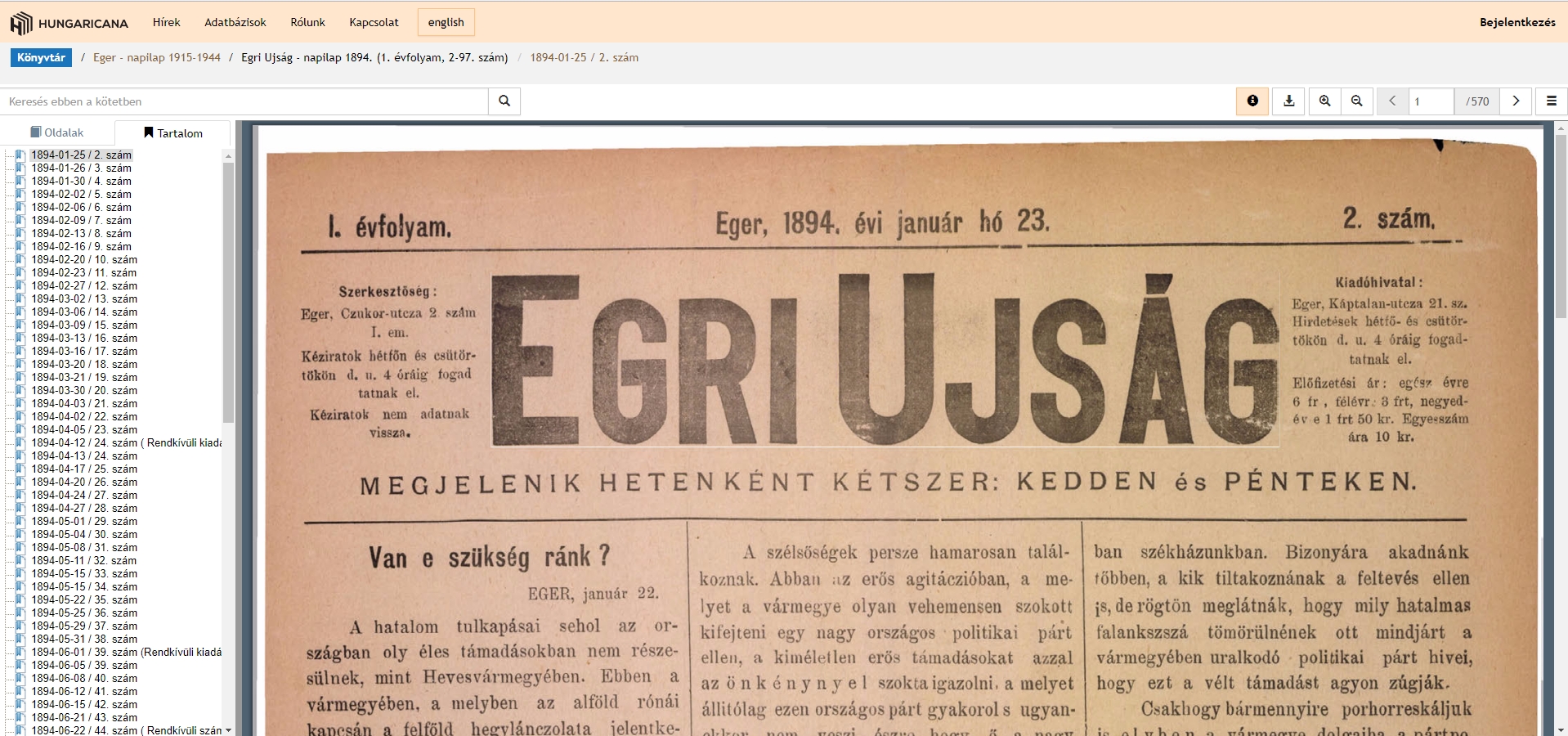Open Adatbázisok menu item

pos(235,22)
